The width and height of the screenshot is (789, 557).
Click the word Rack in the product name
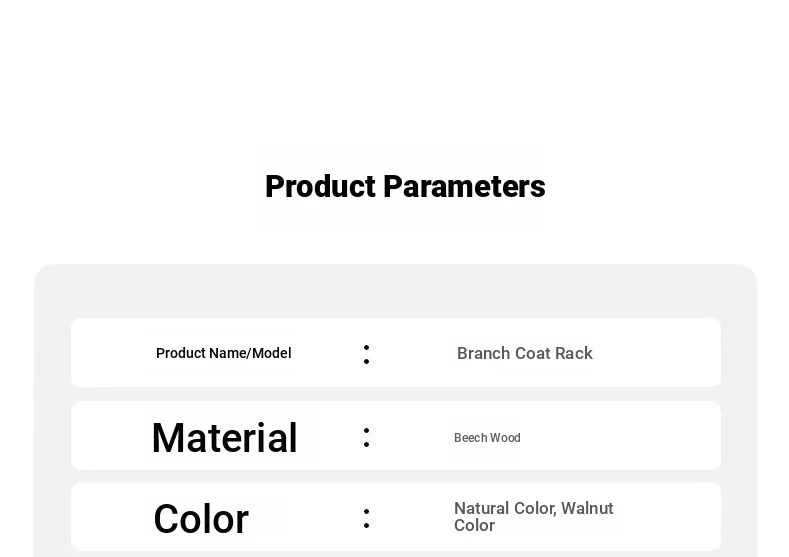point(574,353)
